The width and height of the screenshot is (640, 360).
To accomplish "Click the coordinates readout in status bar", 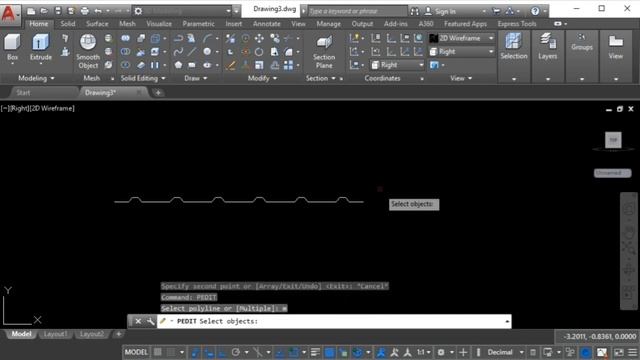I will (600, 336).
